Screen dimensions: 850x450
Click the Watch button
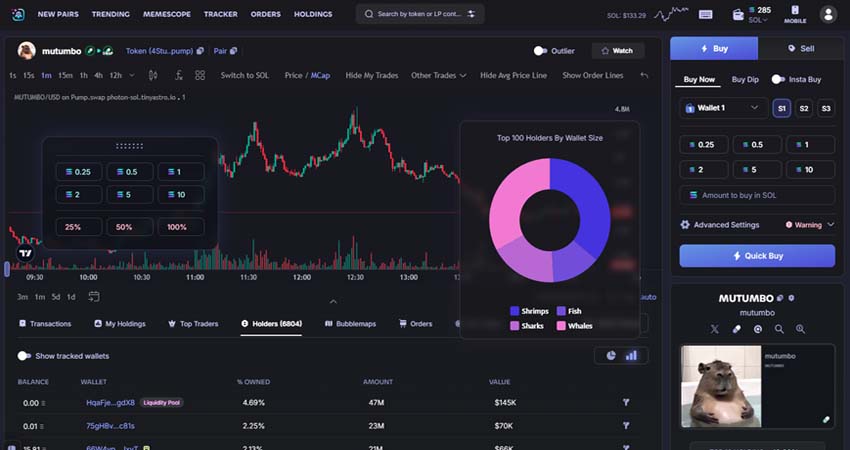pos(616,50)
